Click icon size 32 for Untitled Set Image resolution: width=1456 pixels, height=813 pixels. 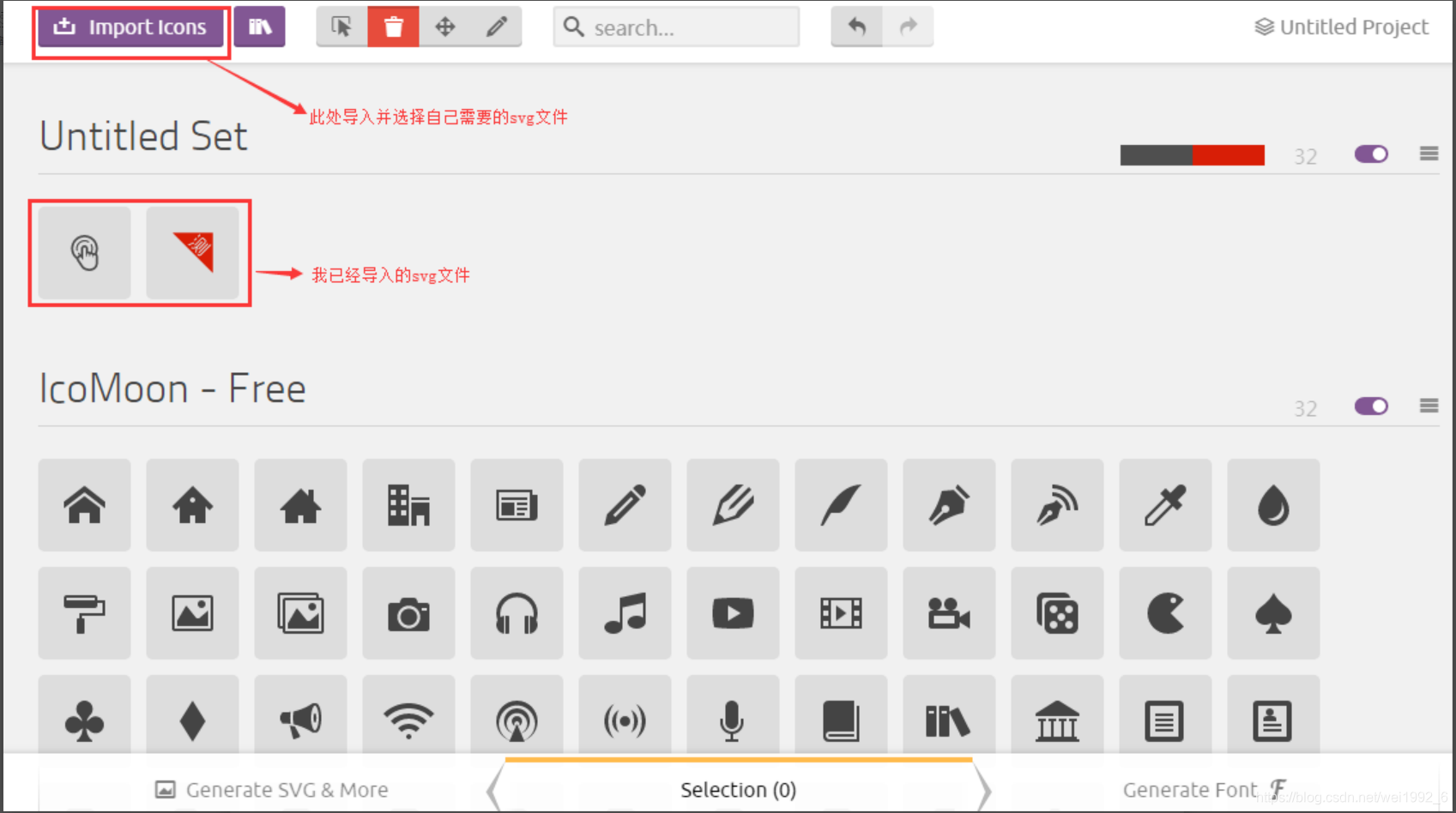(x=1305, y=156)
